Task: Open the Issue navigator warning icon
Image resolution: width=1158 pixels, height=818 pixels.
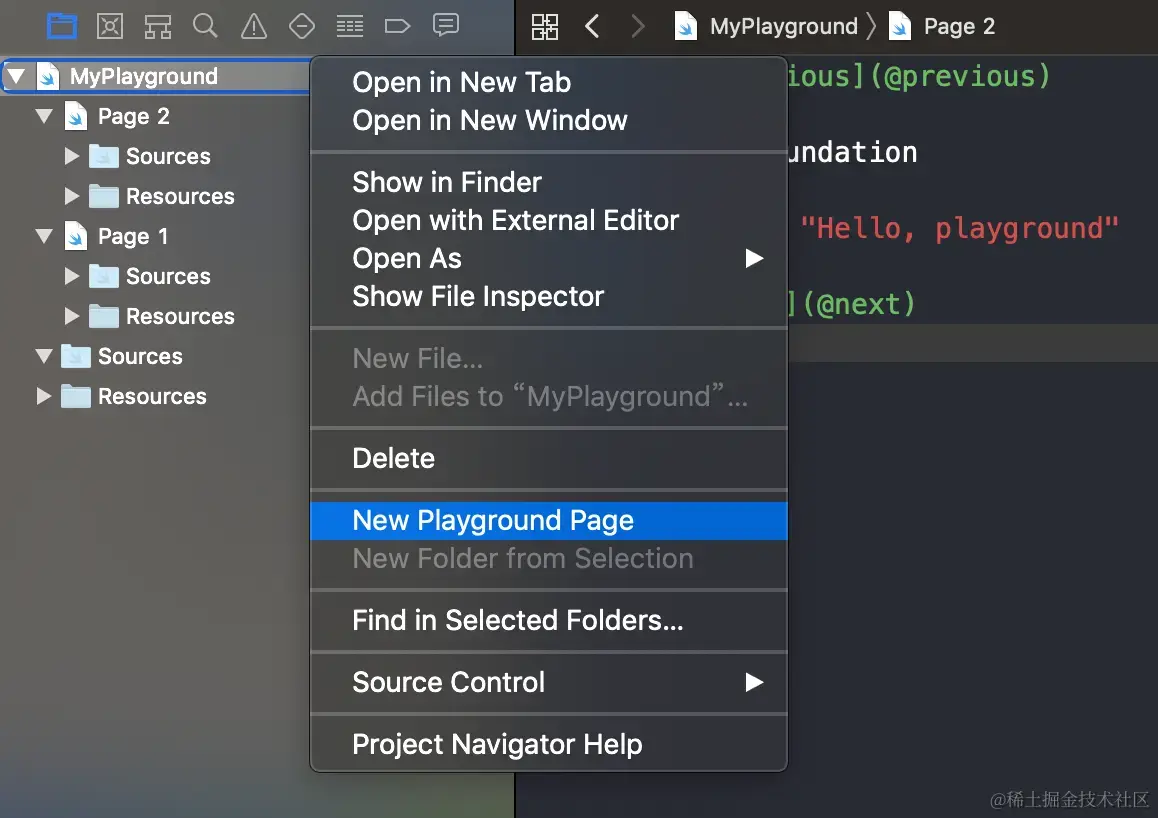Action: coord(254,27)
